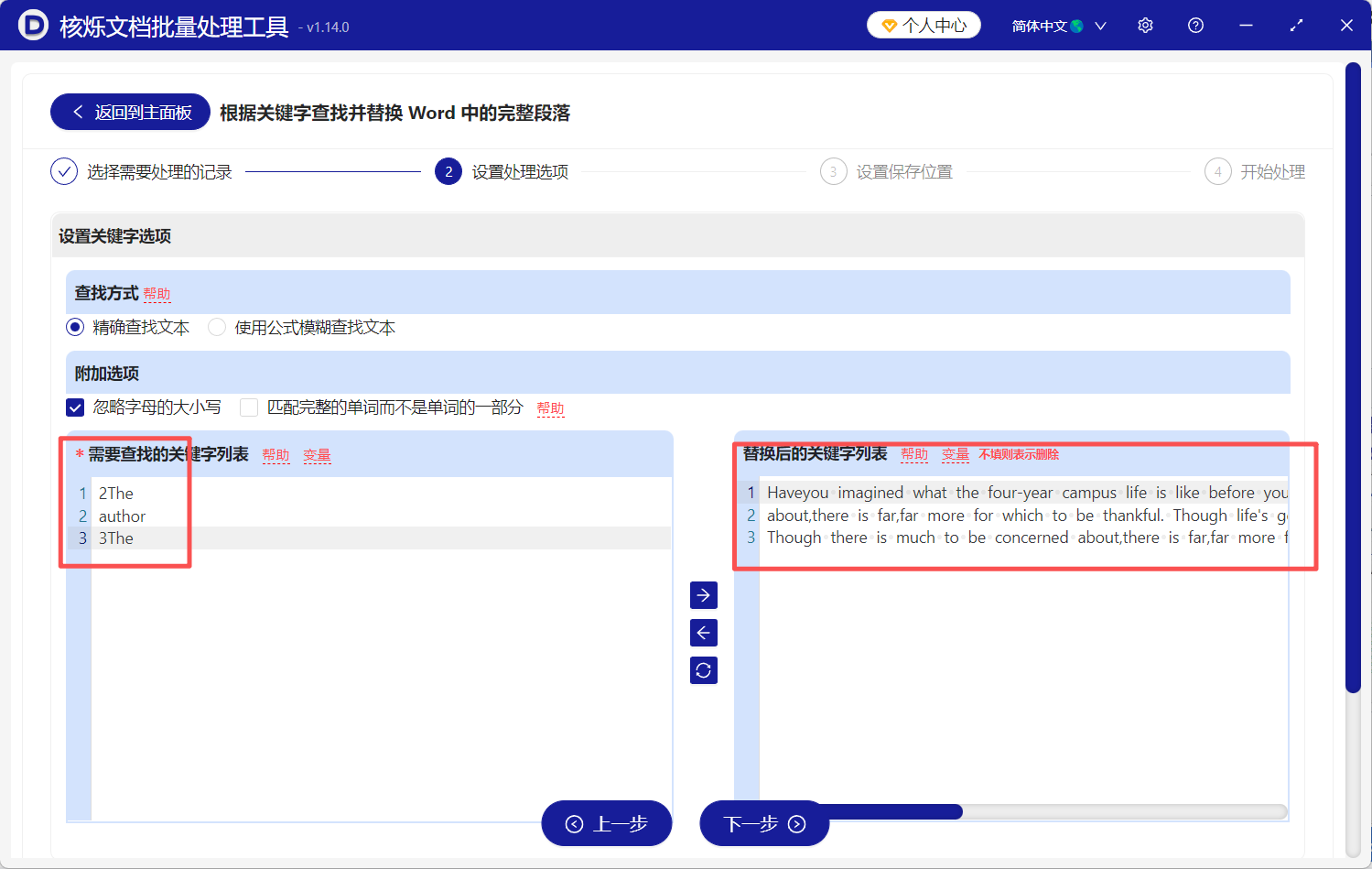Select the author row in the keyword list

point(122,516)
